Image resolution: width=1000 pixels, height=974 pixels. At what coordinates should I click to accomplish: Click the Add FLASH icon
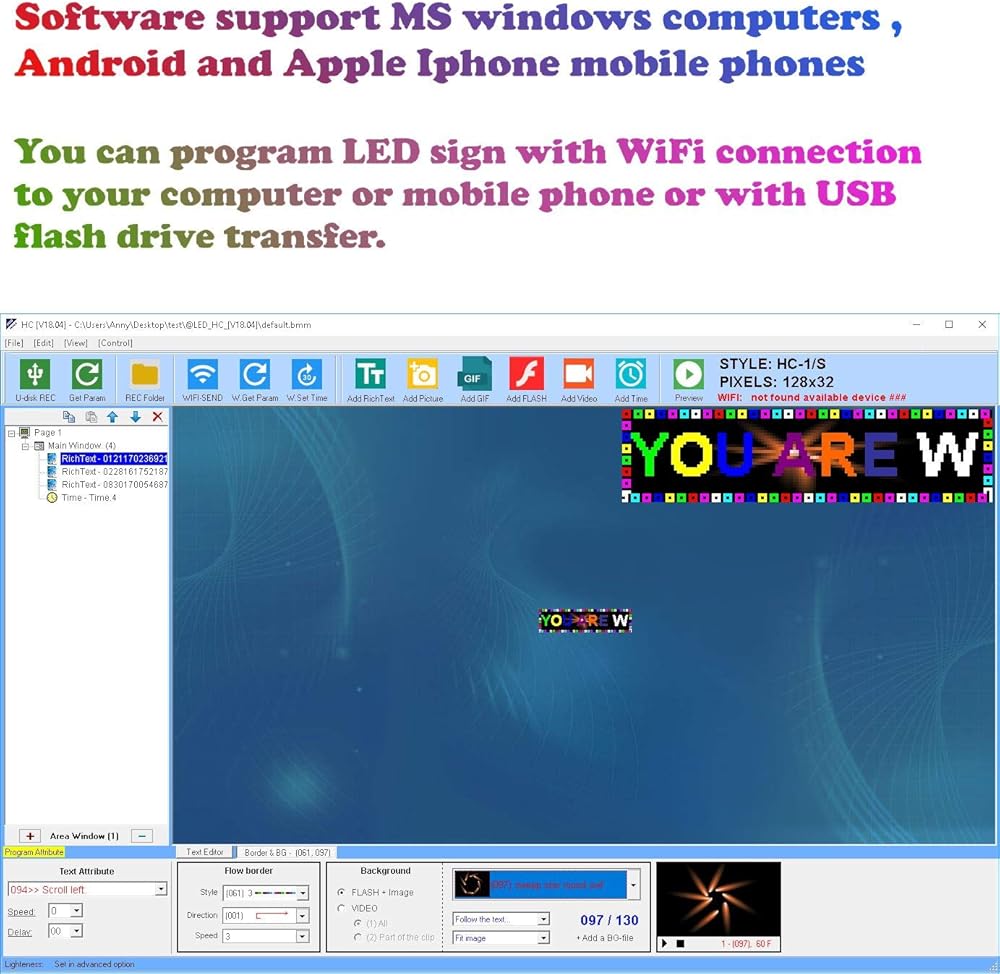pos(526,375)
